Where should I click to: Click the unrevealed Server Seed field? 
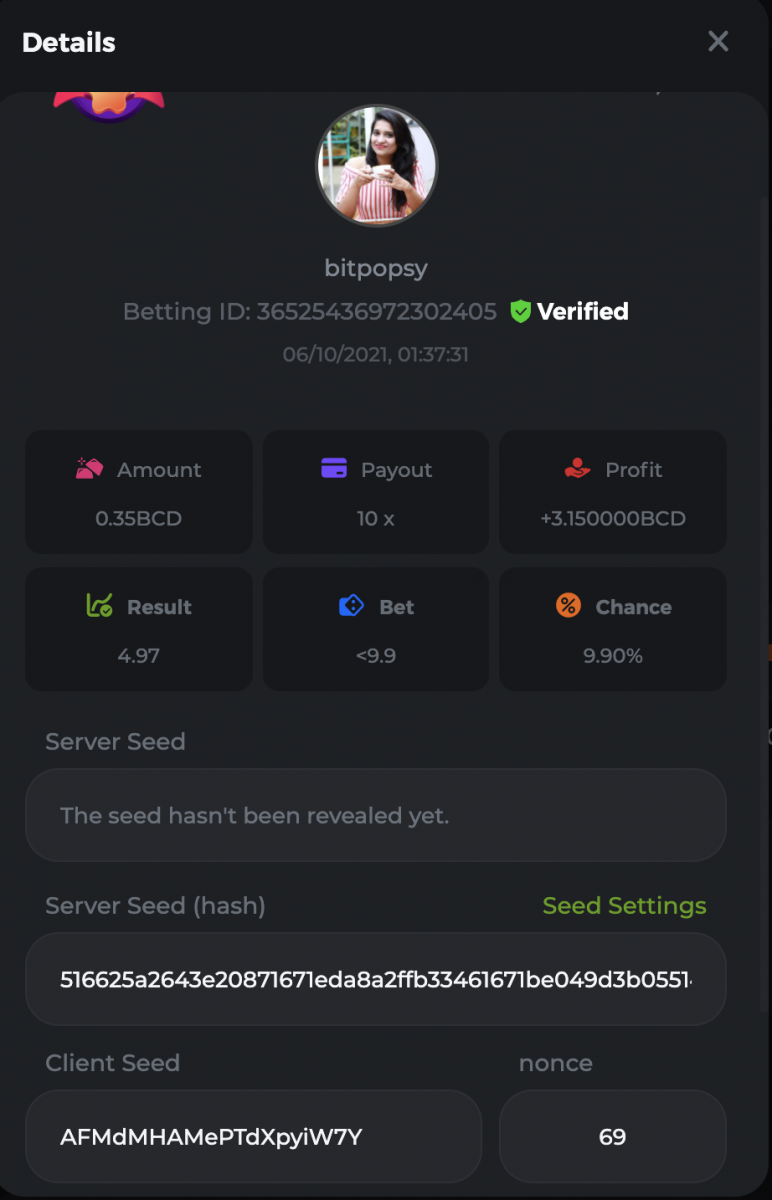(x=376, y=815)
